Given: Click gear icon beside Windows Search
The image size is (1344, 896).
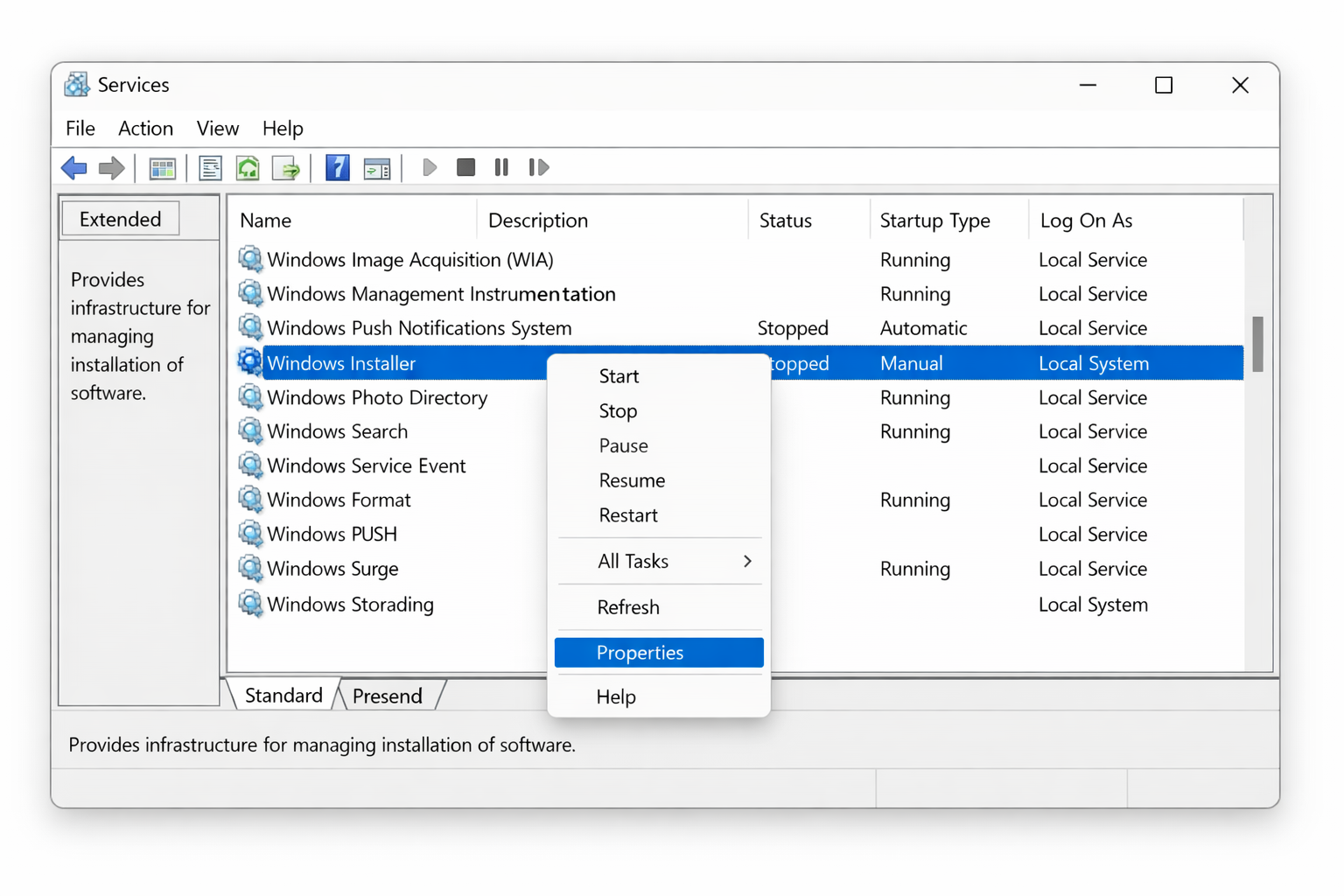Looking at the screenshot, I should click(250, 431).
